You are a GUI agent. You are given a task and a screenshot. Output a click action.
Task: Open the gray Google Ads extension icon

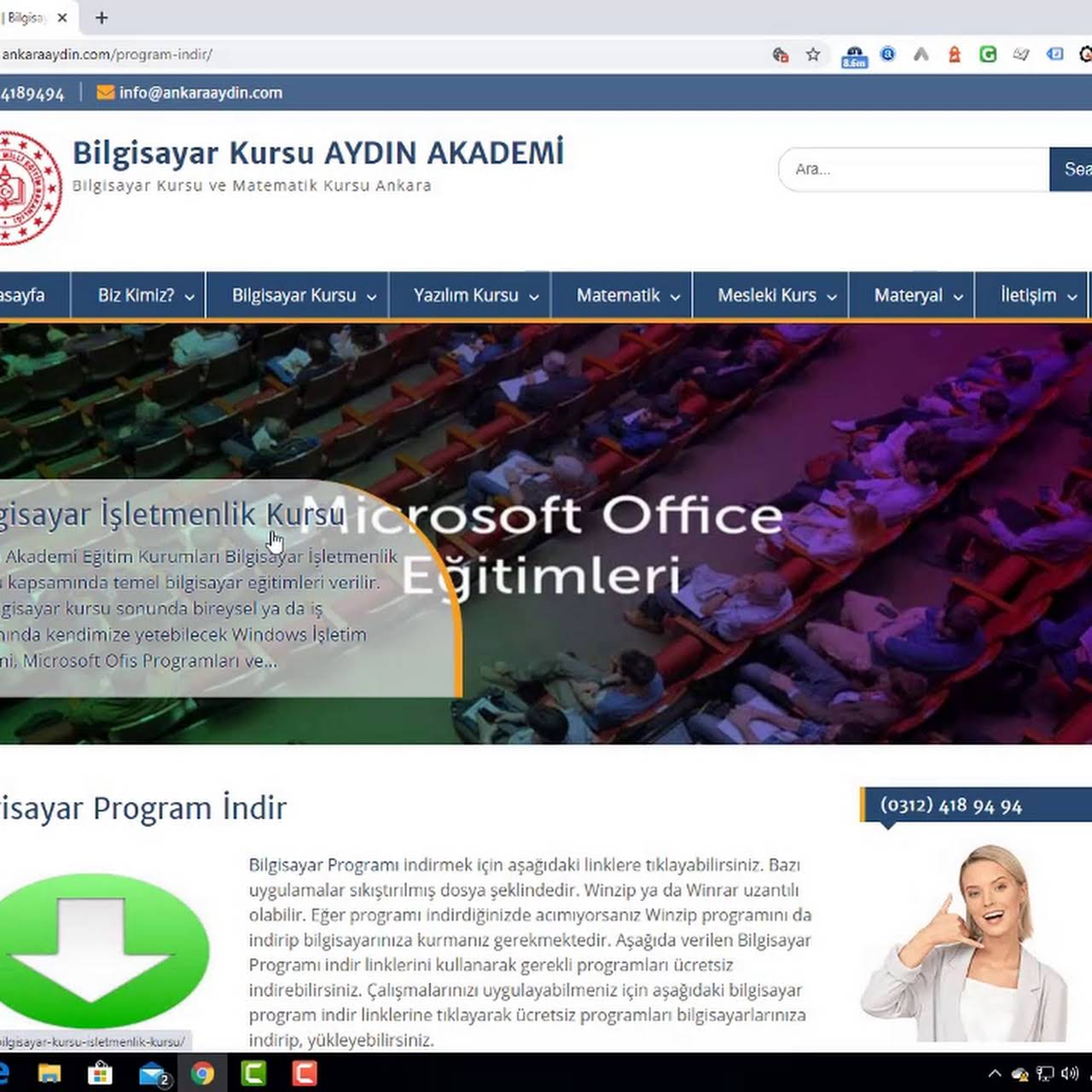[x=921, y=55]
